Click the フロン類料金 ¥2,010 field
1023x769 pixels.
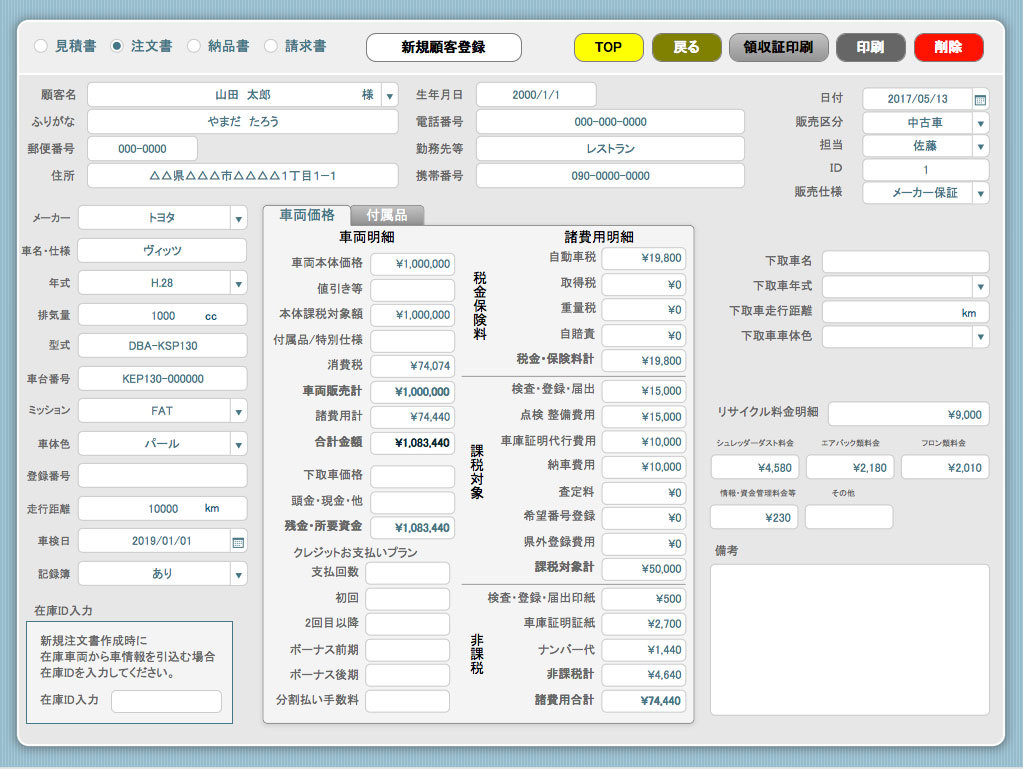coord(945,468)
